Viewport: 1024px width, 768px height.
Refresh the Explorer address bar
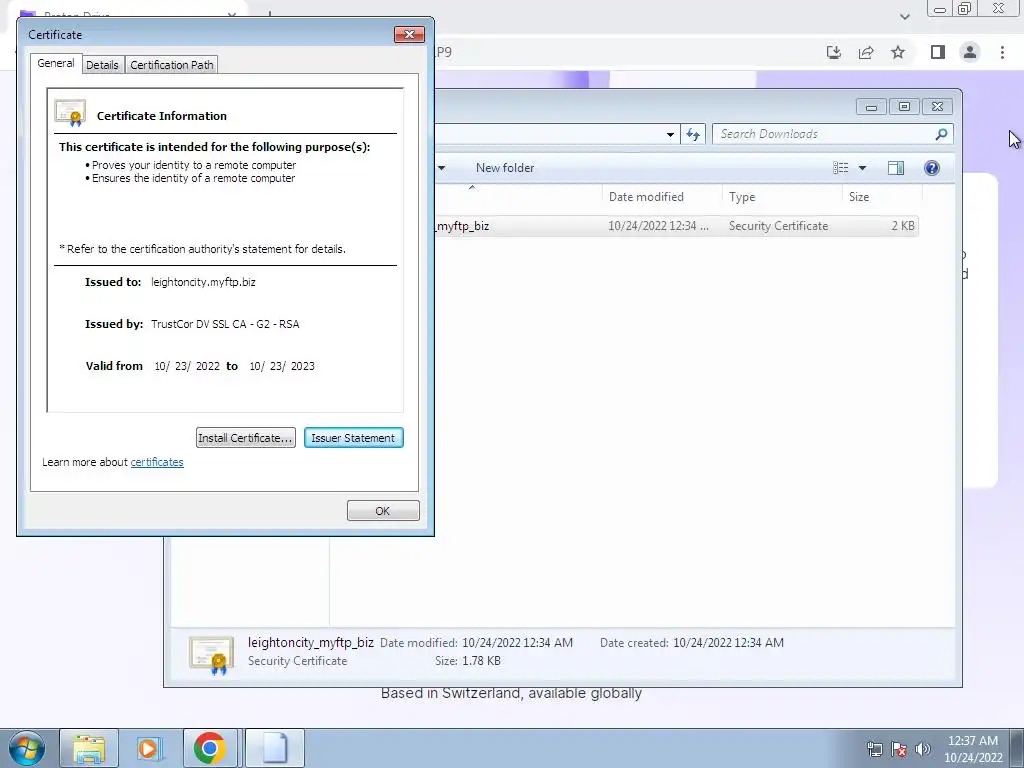(693, 135)
